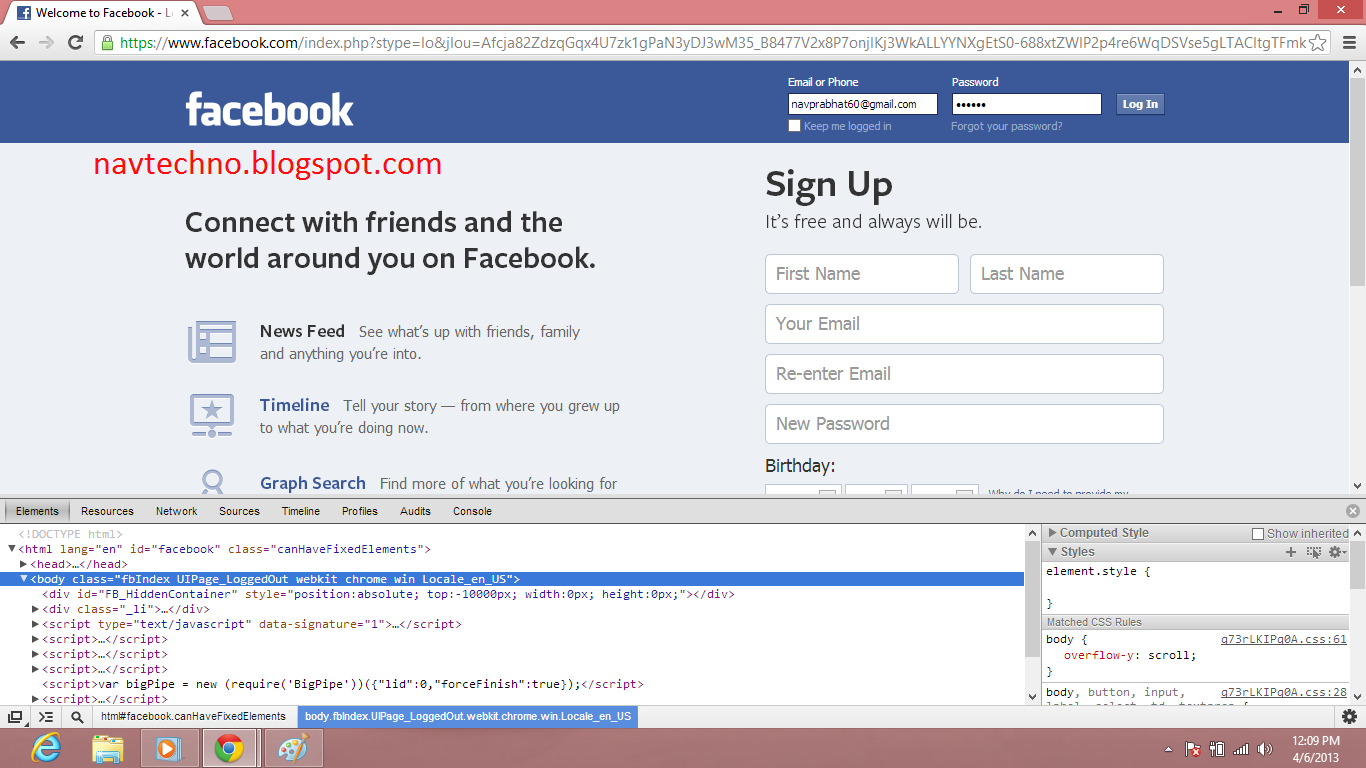Bookmark this page with the star icon
Image resolution: width=1366 pixels, height=768 pixels.
(1318, 42)
